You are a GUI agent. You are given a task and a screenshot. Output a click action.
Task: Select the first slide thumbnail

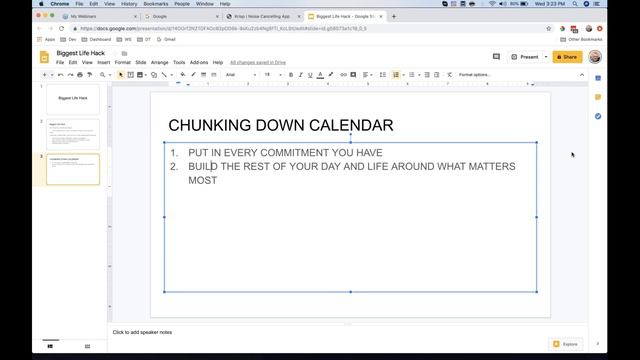(x=73, y=99)
